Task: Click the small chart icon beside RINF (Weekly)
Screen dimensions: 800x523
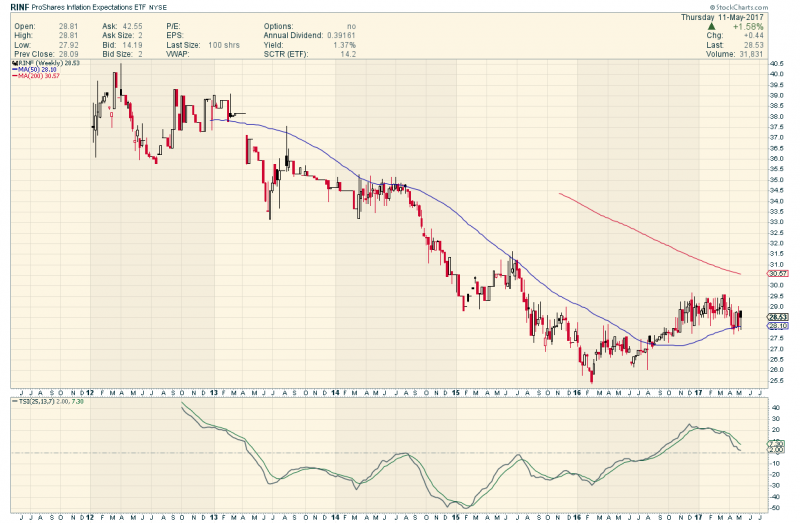Action: coord(15,63)
